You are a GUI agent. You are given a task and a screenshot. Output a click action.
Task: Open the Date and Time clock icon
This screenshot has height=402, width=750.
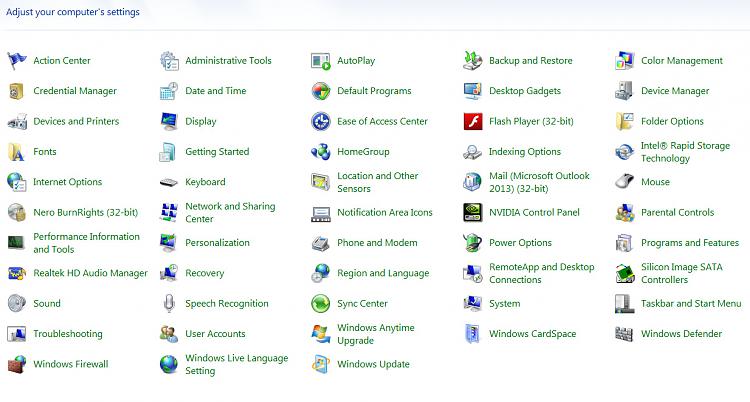coord(169,91)
